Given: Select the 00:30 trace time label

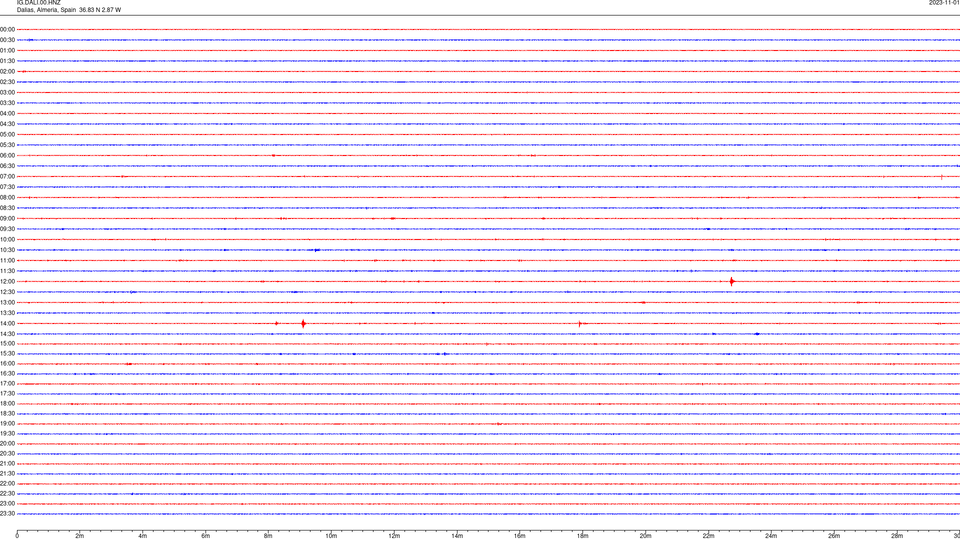Looking at the screenshot, I should (x=7, y=40).
